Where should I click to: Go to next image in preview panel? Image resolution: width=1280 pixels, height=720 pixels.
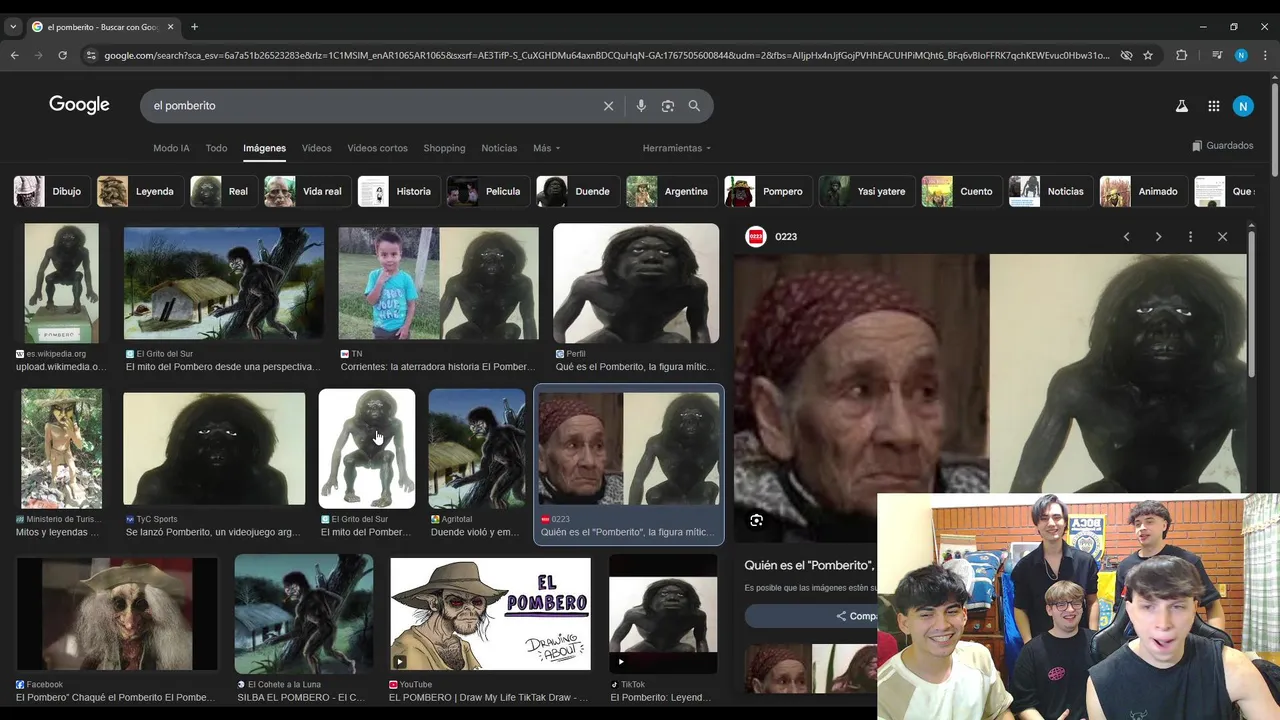tap(1158, 237)
